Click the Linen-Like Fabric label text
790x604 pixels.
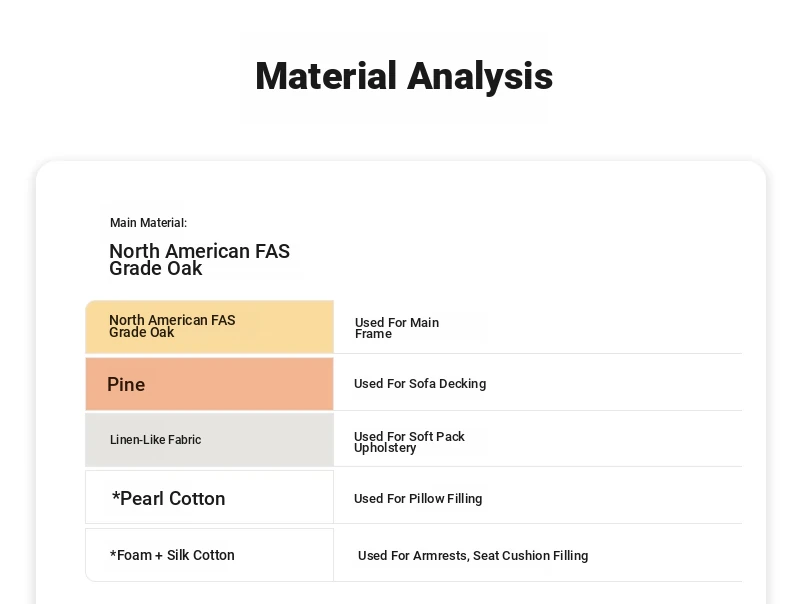point(155,440)
